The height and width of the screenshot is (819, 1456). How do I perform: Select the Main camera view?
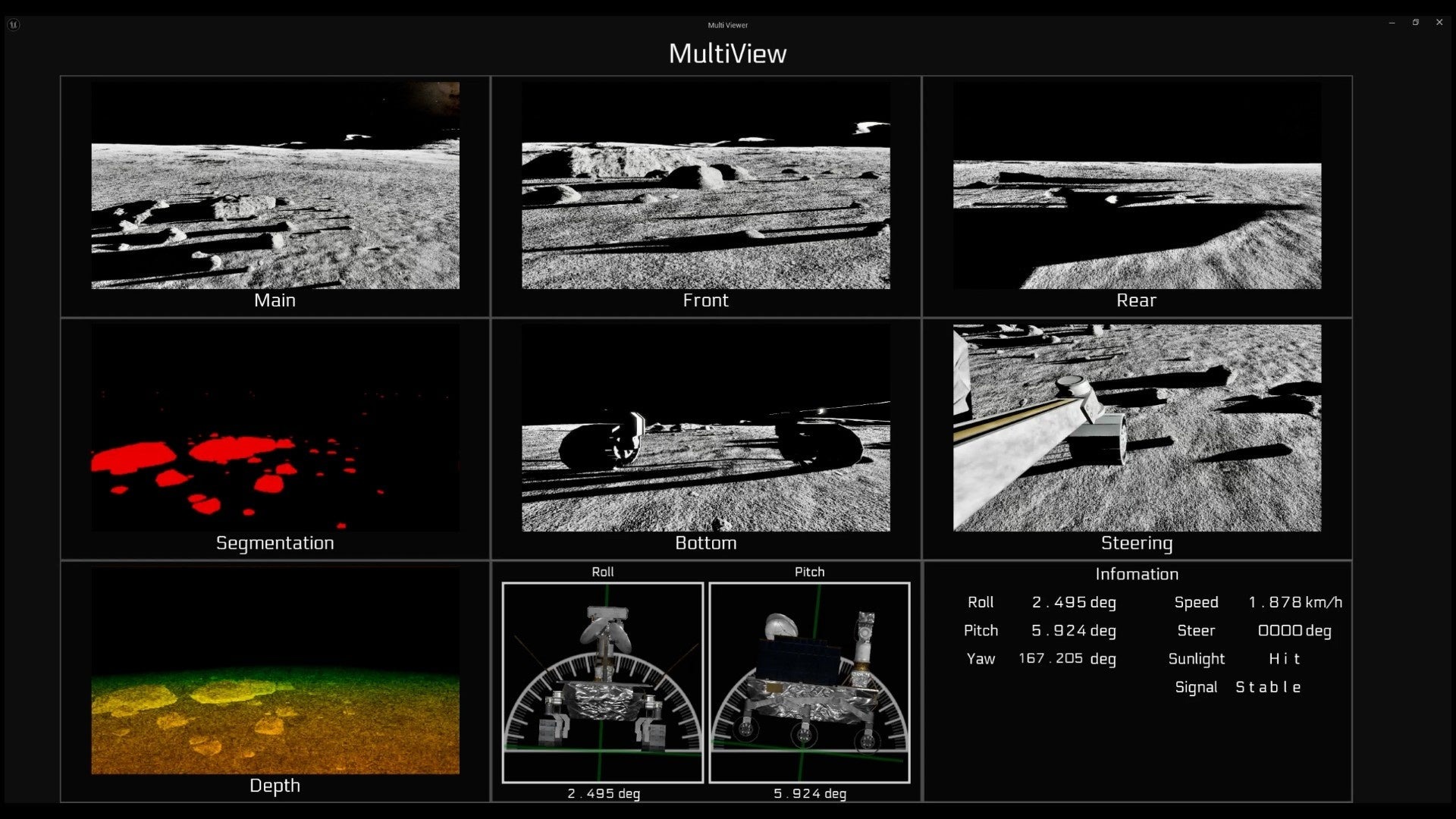pyautogui.click(x=275, y=185)
